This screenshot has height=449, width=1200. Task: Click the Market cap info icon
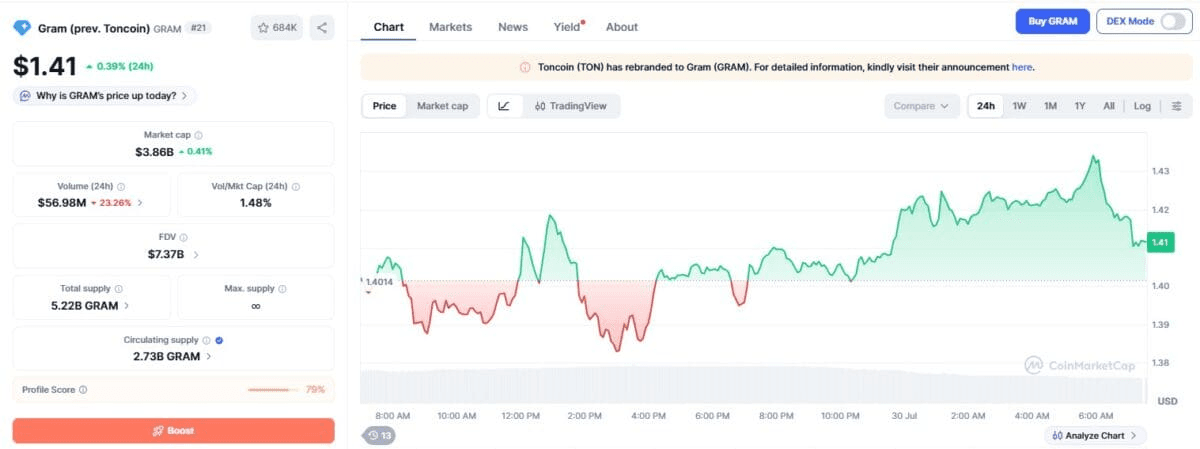pyautogui.click(x=198, y=134)
